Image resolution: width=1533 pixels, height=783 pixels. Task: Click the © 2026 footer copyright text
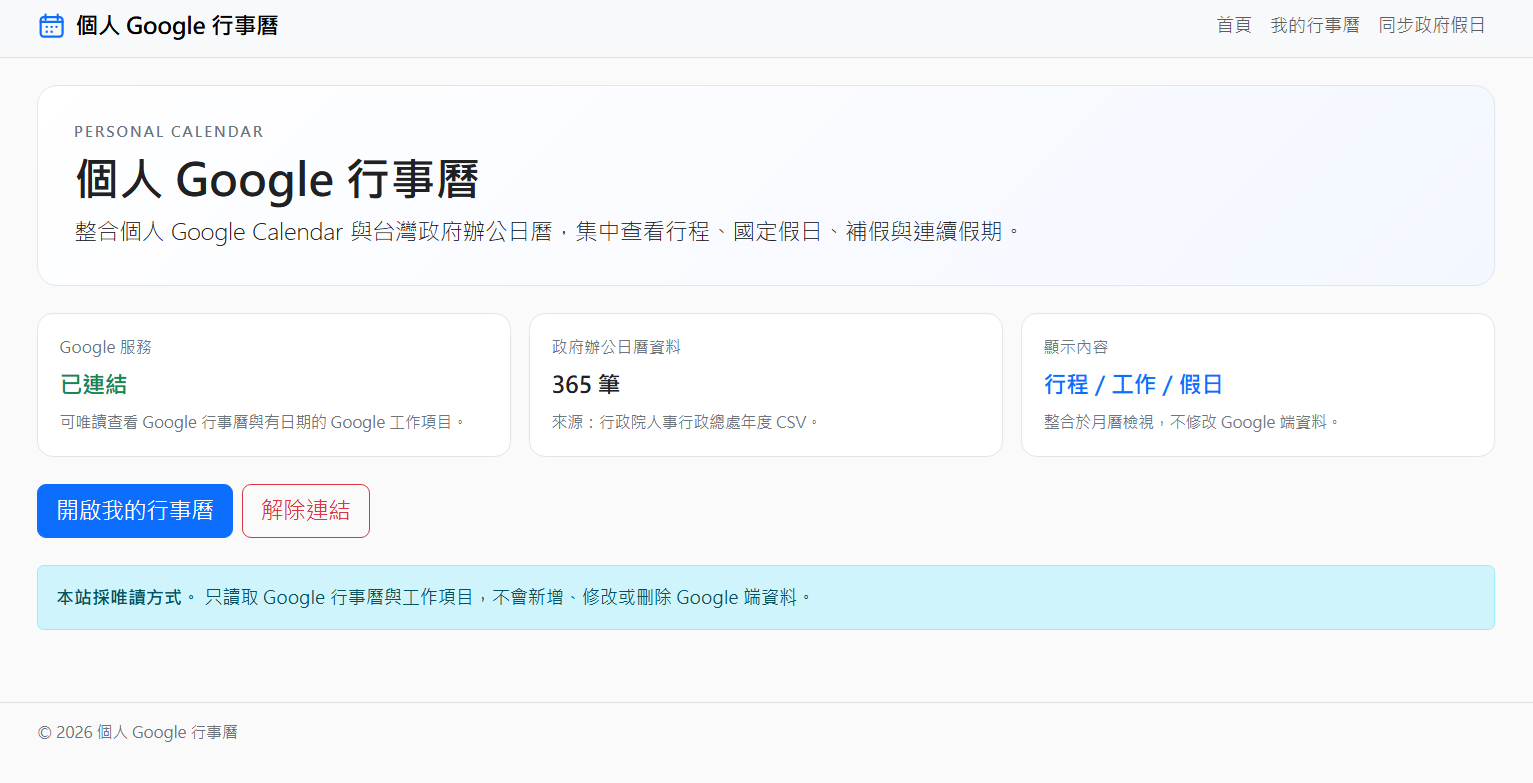(x=138, y=733)
